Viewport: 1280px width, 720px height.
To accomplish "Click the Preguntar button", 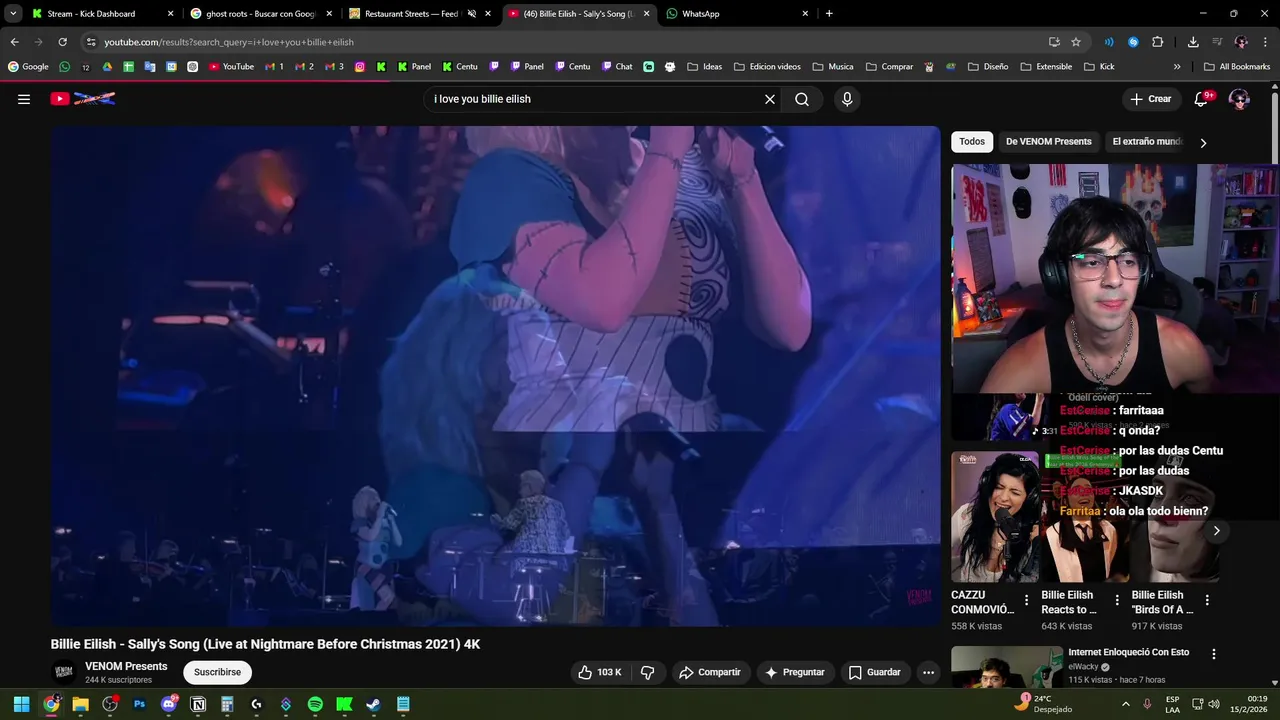I will pos(795,672).
